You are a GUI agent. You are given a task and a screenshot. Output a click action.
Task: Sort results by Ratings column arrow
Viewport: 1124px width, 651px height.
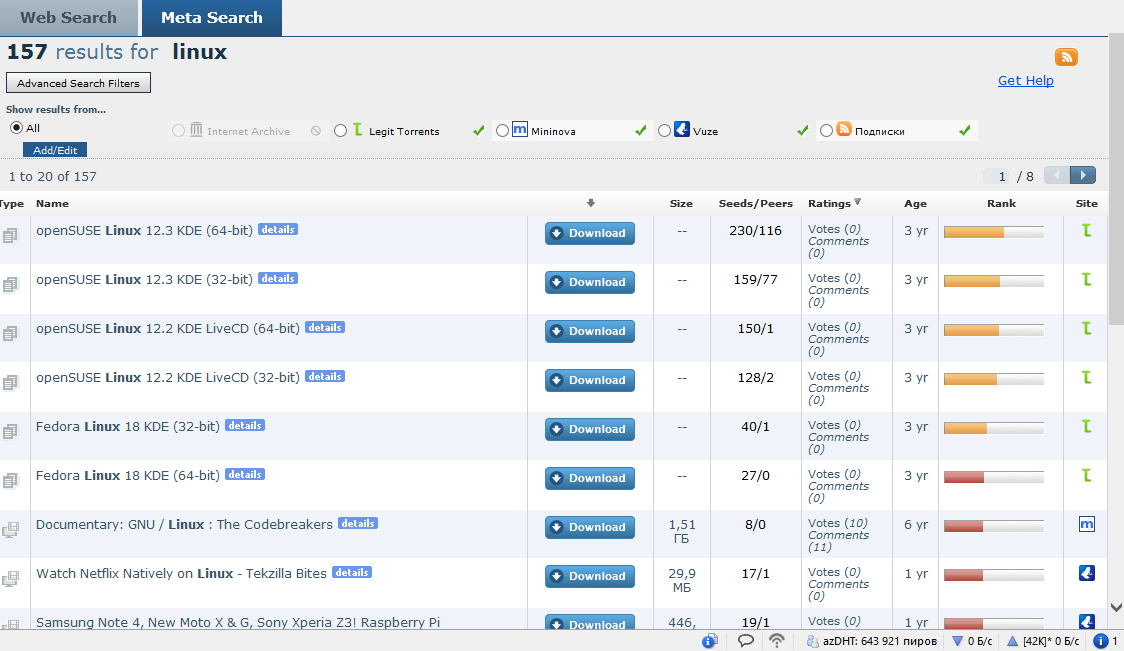click(857, 203)
